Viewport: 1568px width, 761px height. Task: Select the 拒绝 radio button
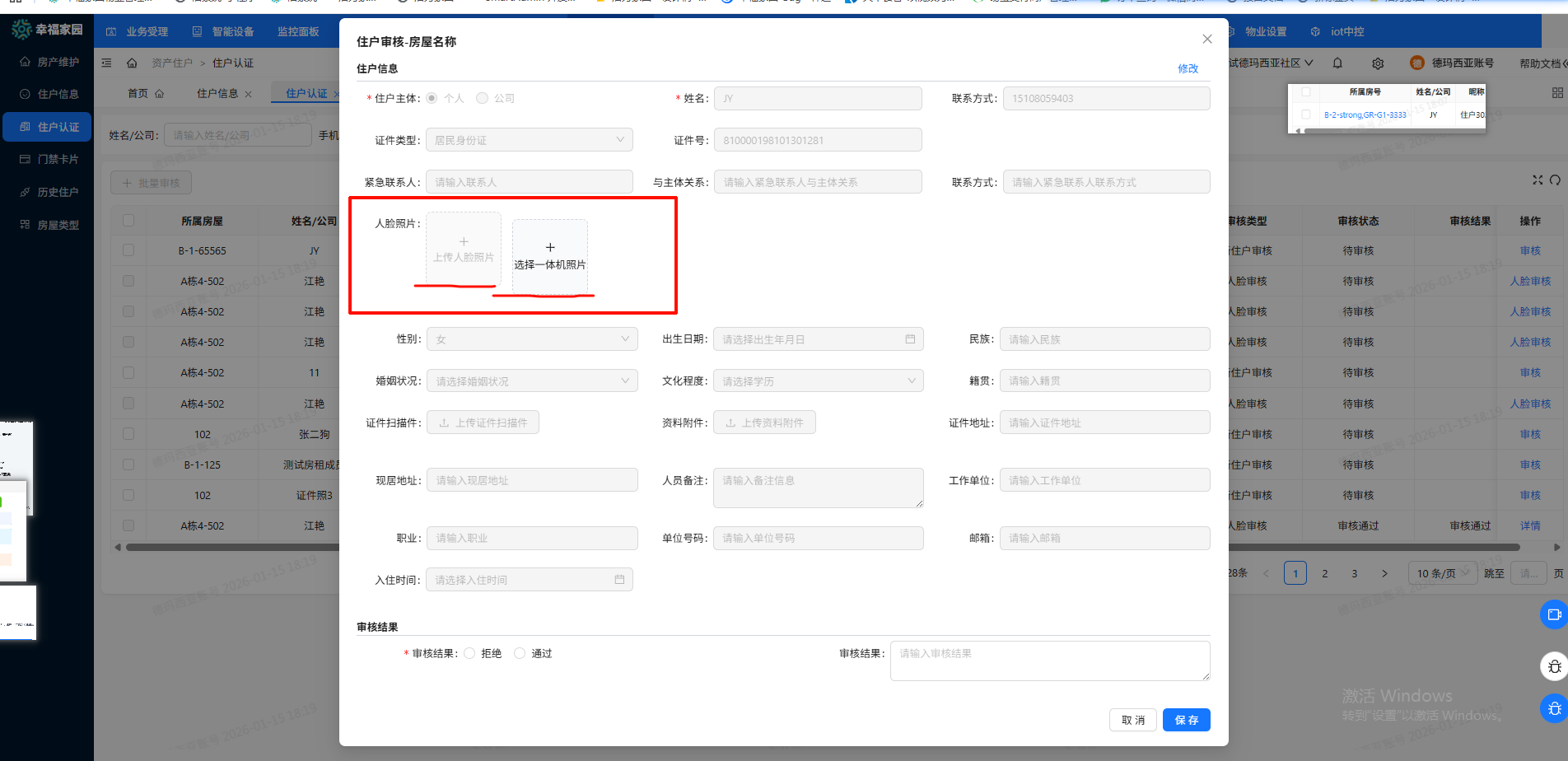pyautogui.click(x=470, y=653)
